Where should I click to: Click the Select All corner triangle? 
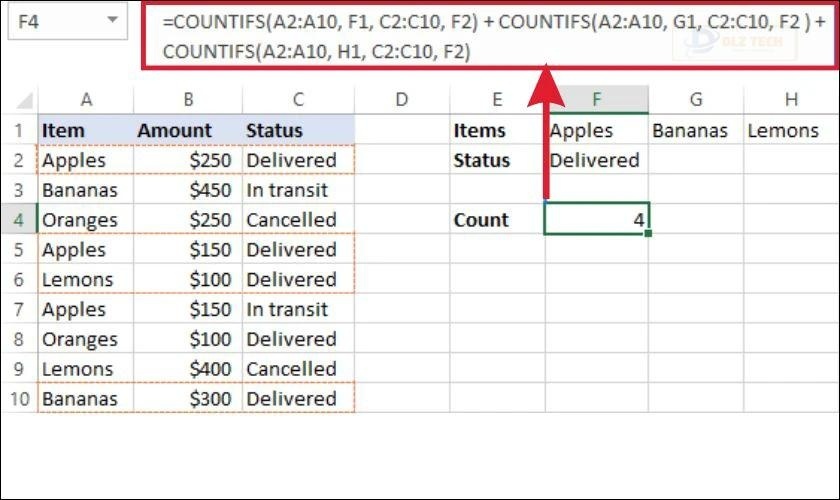20,98
